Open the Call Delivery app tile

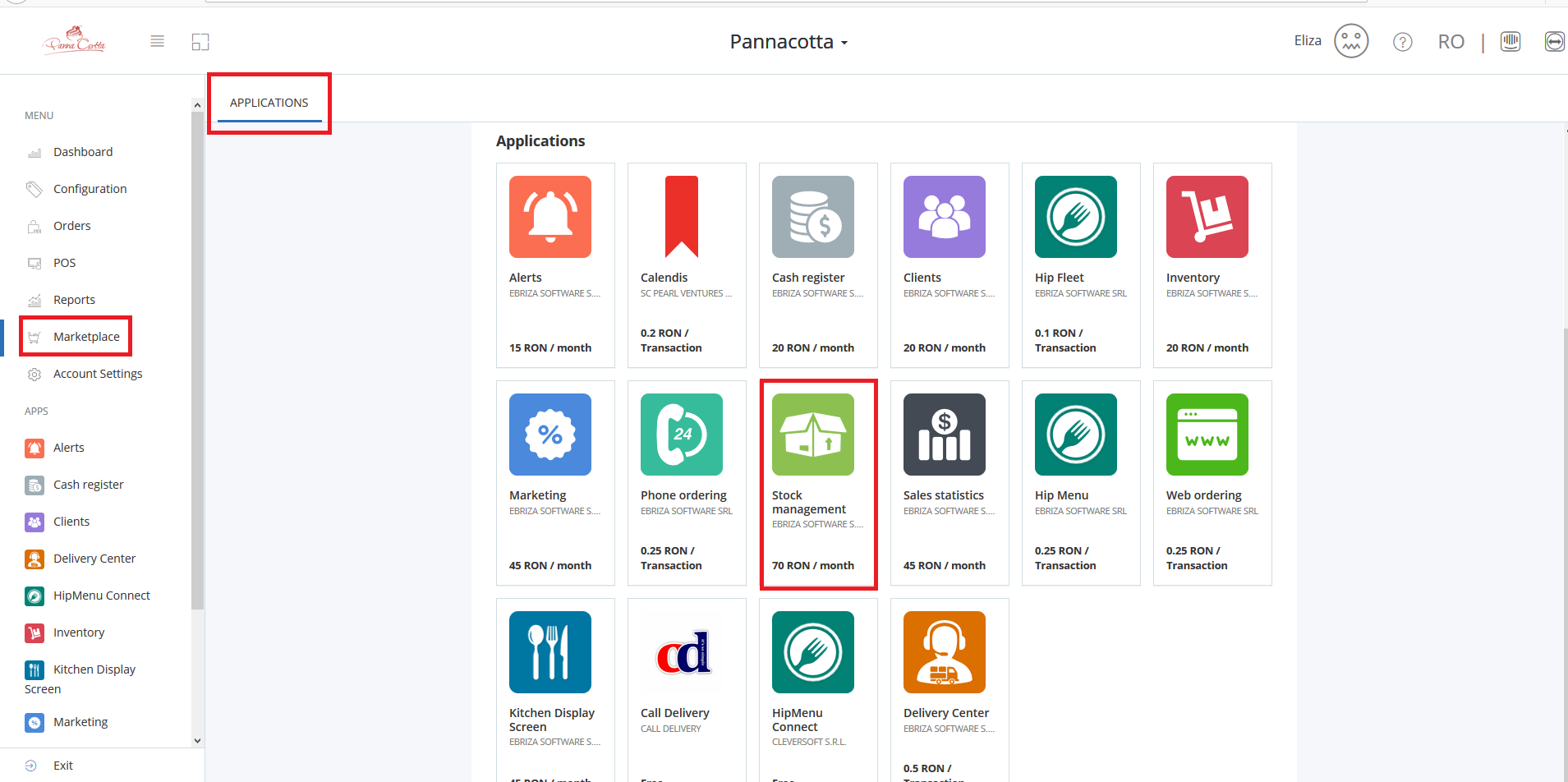687,690
